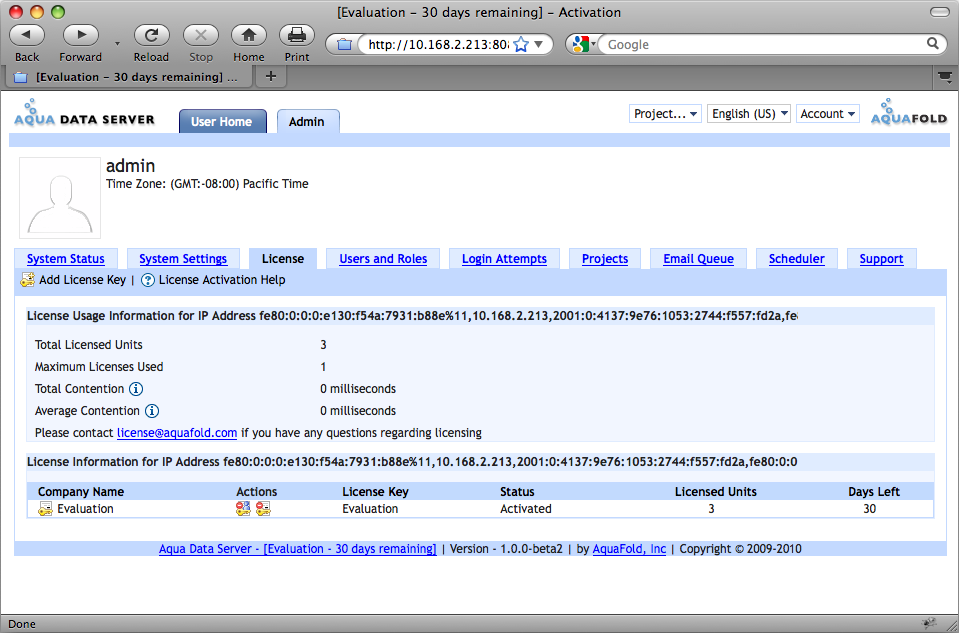Email license@aquafold.com link
Screen dimensions: 959x633
pyautogui.click(x=177, y=433)
